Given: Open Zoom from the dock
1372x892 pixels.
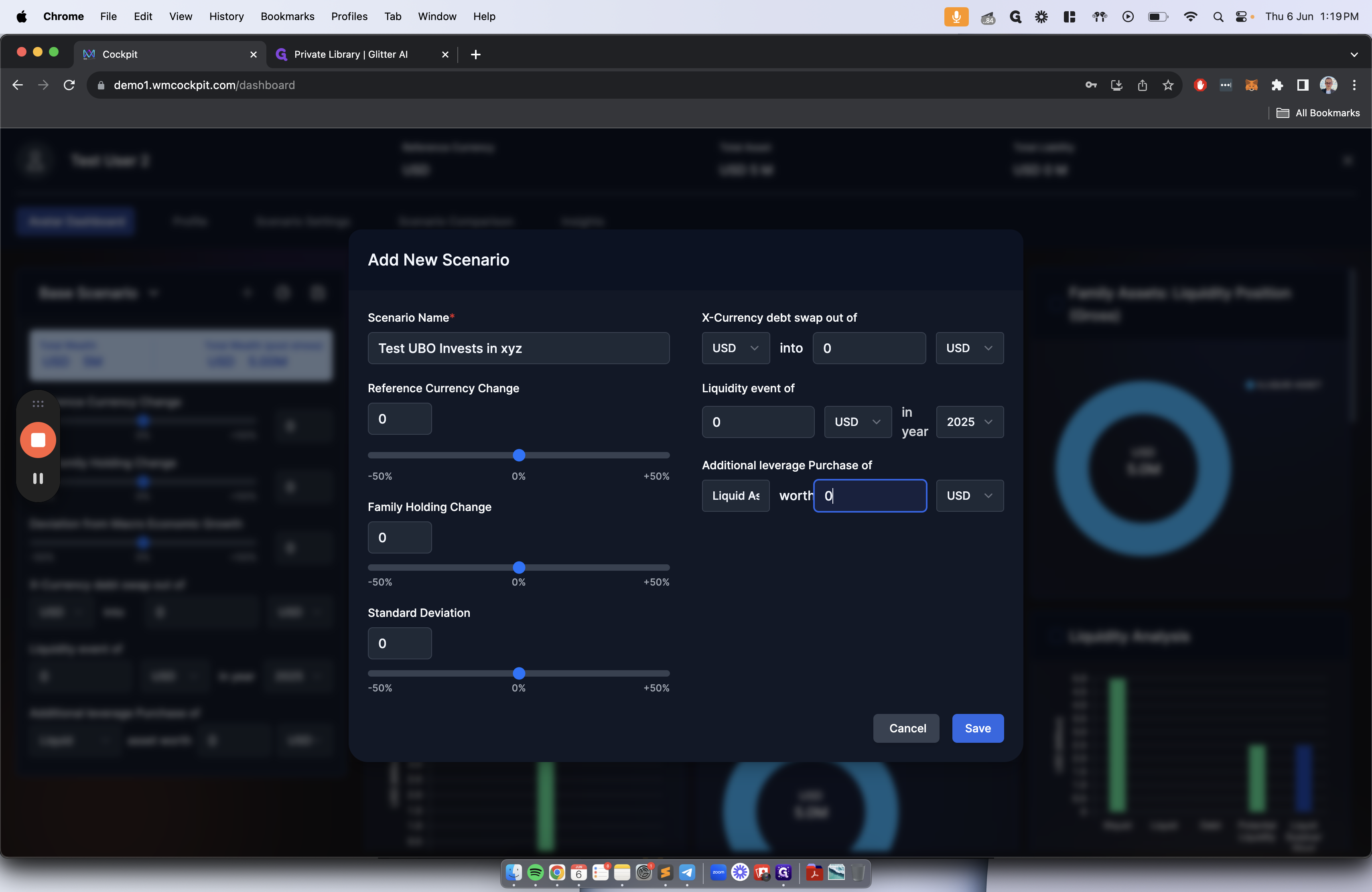Looking at the screenshot, I should pos(718,872).
